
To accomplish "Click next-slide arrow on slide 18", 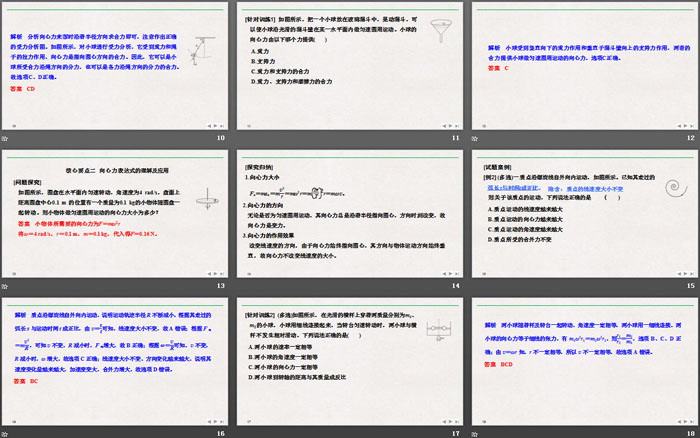I will click(686, 421).
